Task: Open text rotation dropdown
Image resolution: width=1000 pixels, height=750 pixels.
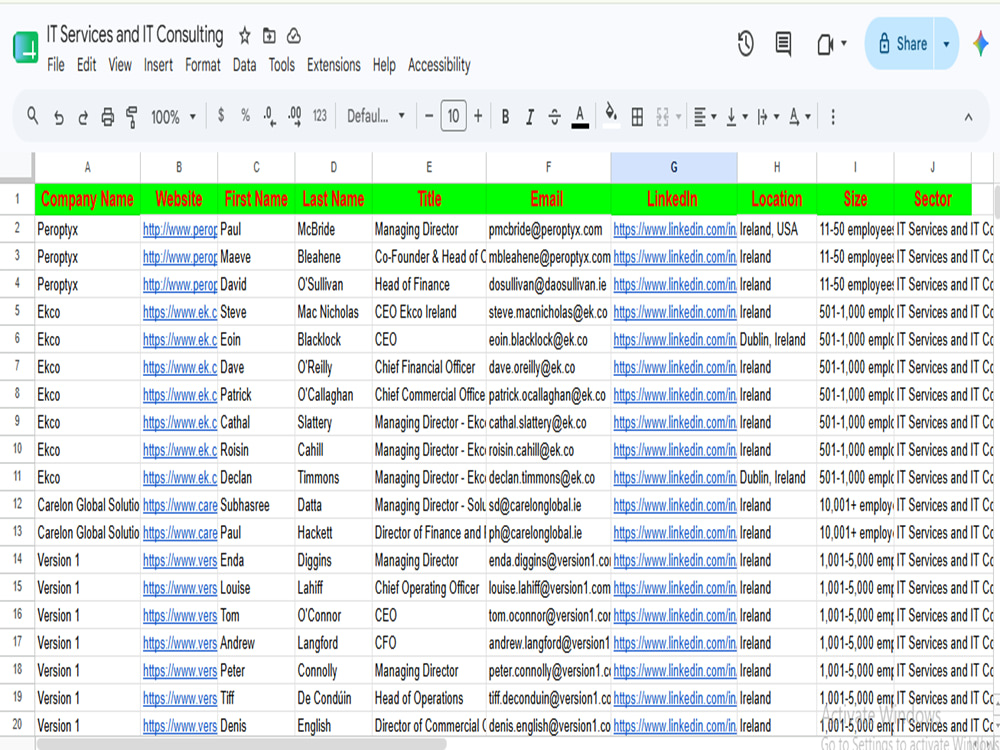Action: click(799, 117)
